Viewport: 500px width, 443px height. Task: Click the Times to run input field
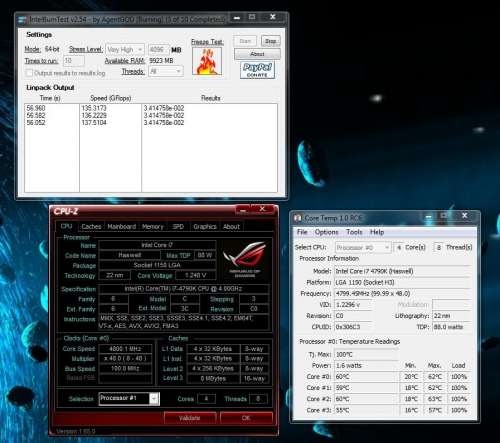pos(73,61)
